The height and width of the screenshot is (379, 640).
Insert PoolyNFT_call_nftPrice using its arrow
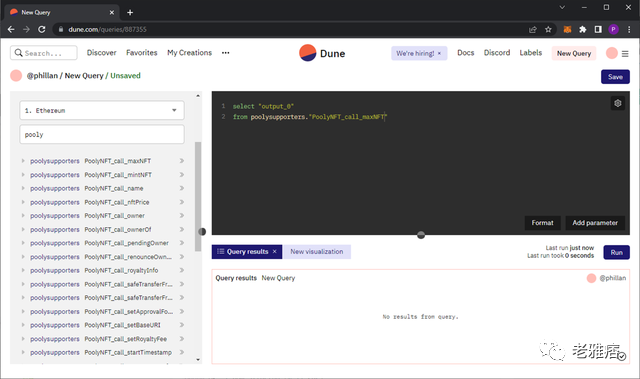[x=182, y=202]
